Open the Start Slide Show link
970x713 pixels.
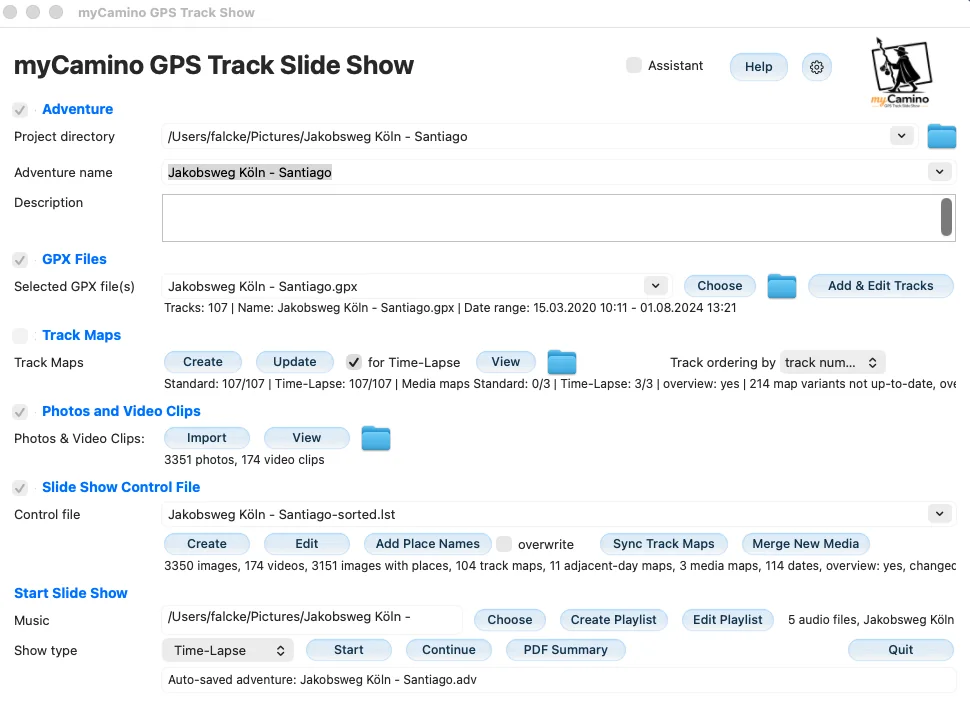(71, 593)
